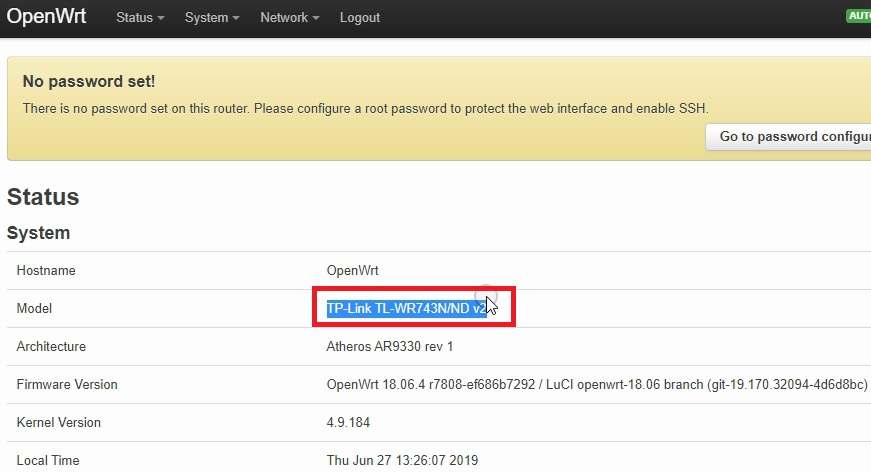This screenshot has height=473, width=871.
Task: Open the Network dropdown menu
Action: pos(289,18)
